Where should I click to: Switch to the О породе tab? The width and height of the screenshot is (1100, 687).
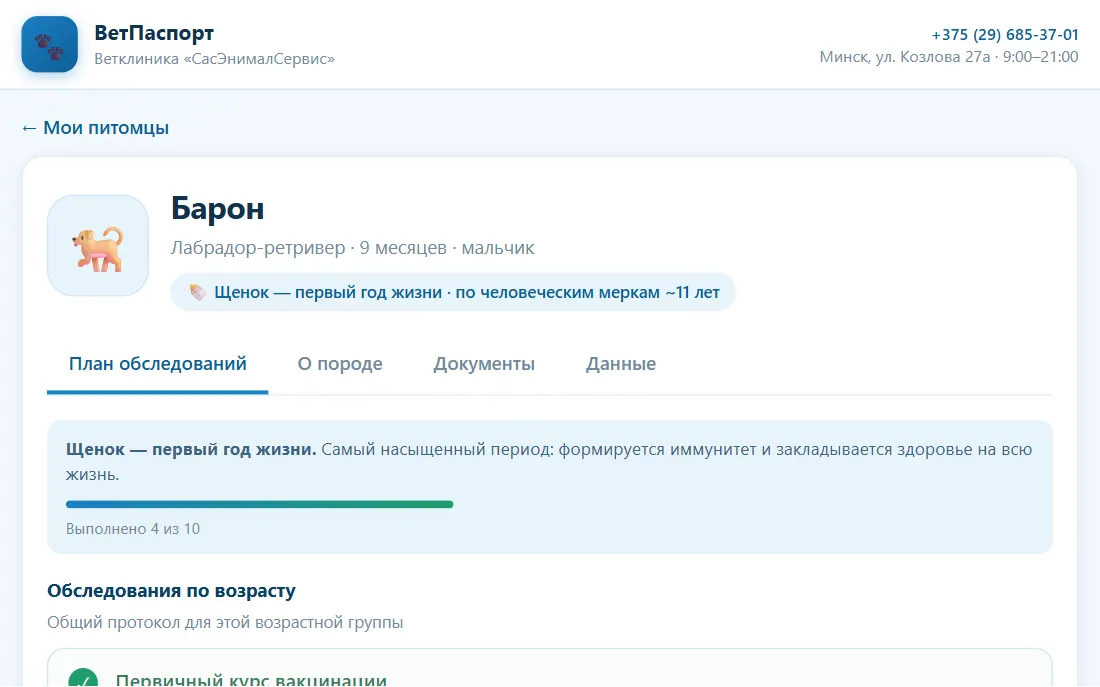tap(340, 363)
